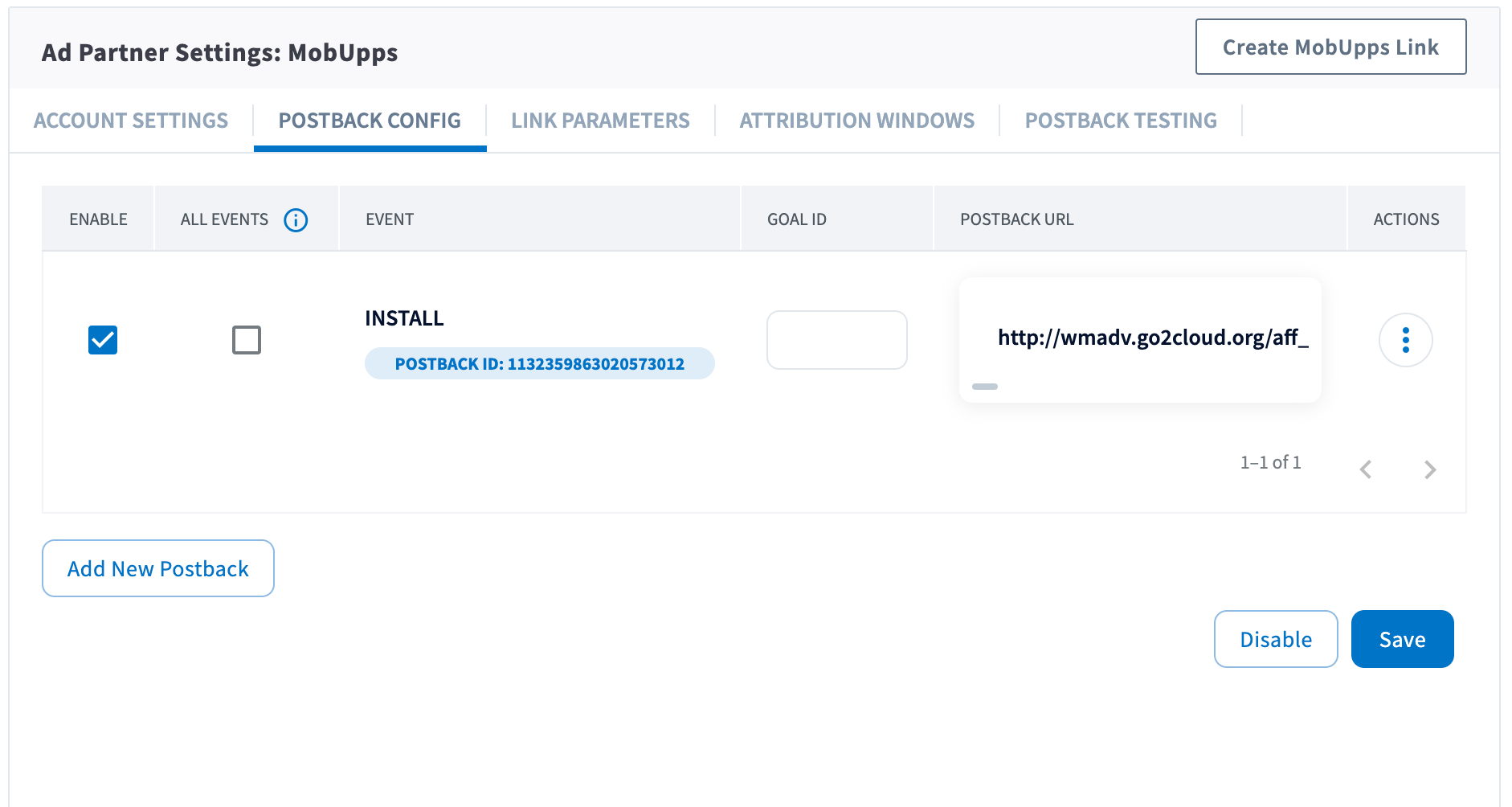Open the Link Parameters tab

tap(600, 121)
